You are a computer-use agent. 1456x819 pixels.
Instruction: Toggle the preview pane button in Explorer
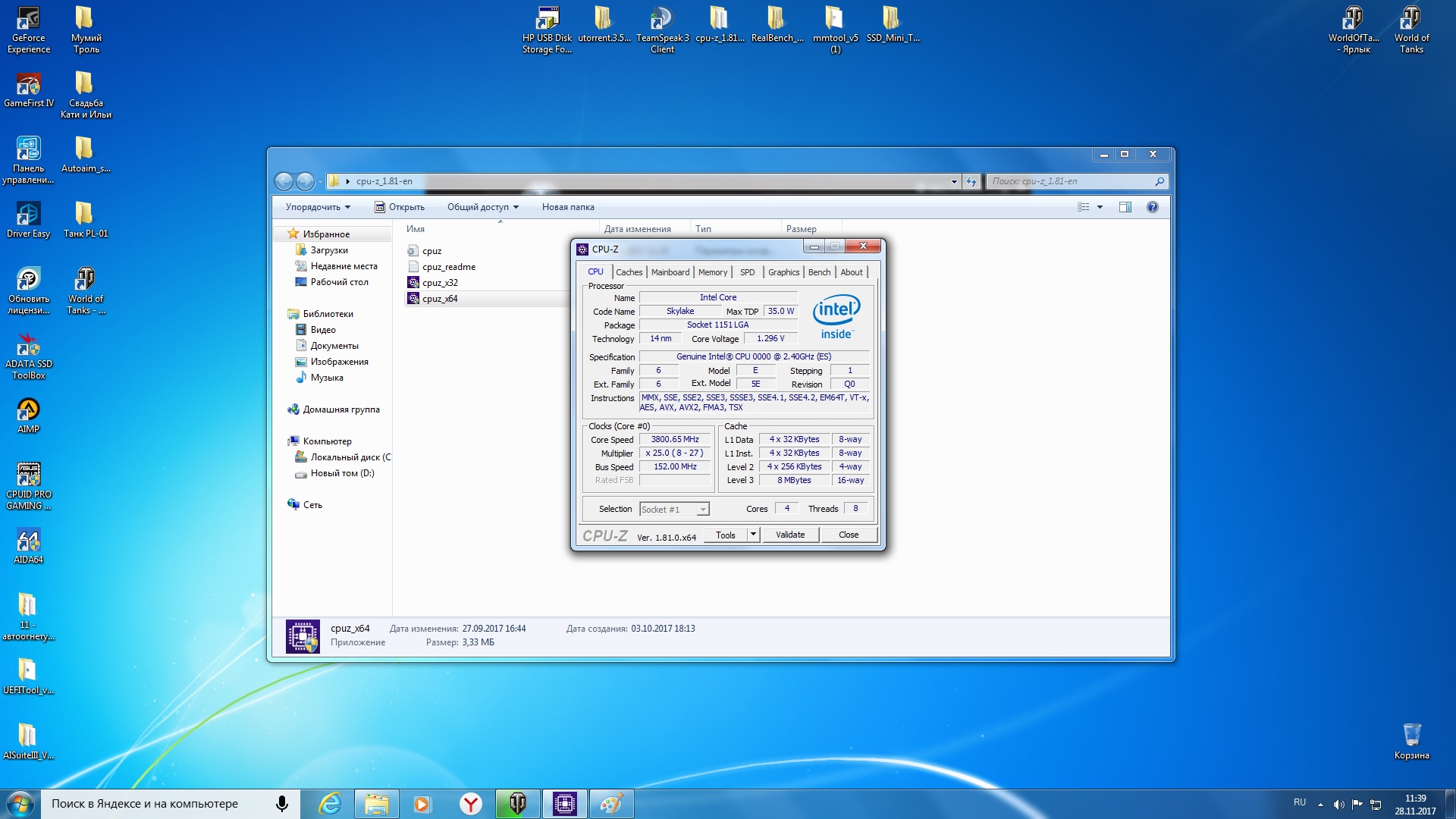[x=1125, y=207]
